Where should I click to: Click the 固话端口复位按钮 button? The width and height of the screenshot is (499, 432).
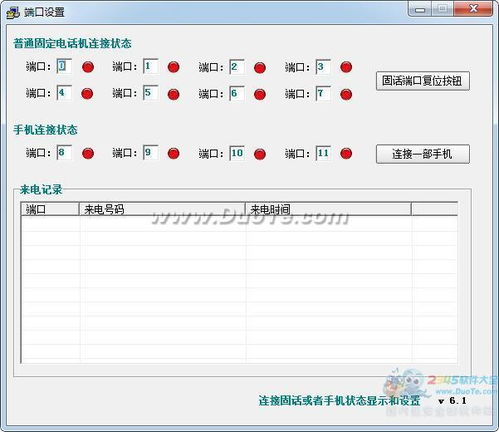[x=423, y=81]
